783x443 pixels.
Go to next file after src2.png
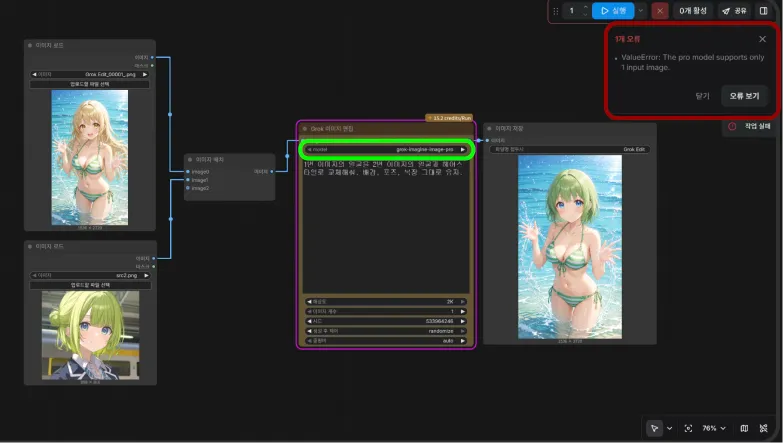click(146, 275)
